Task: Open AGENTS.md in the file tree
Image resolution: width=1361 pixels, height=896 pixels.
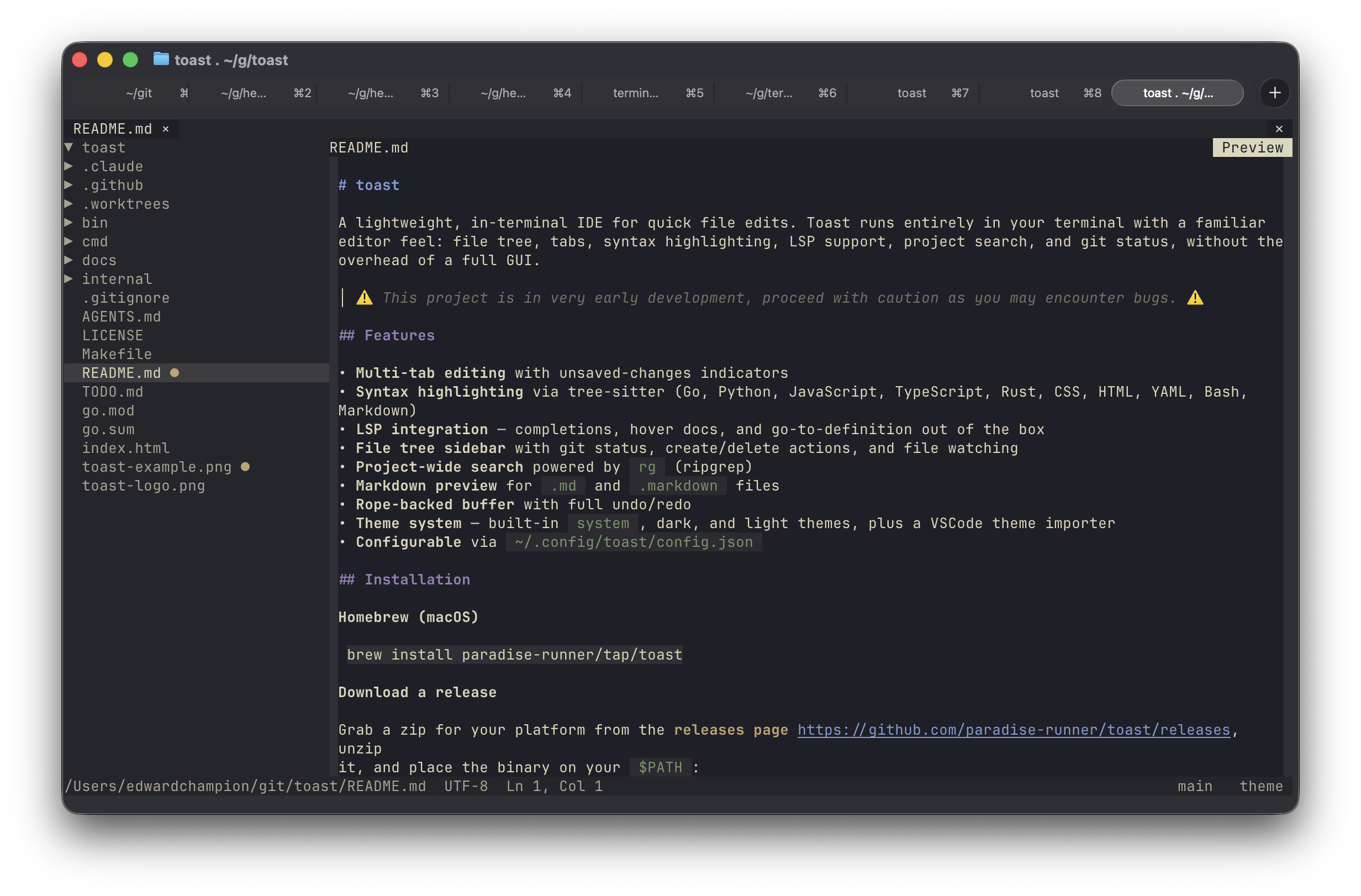Action: [121, 317]
